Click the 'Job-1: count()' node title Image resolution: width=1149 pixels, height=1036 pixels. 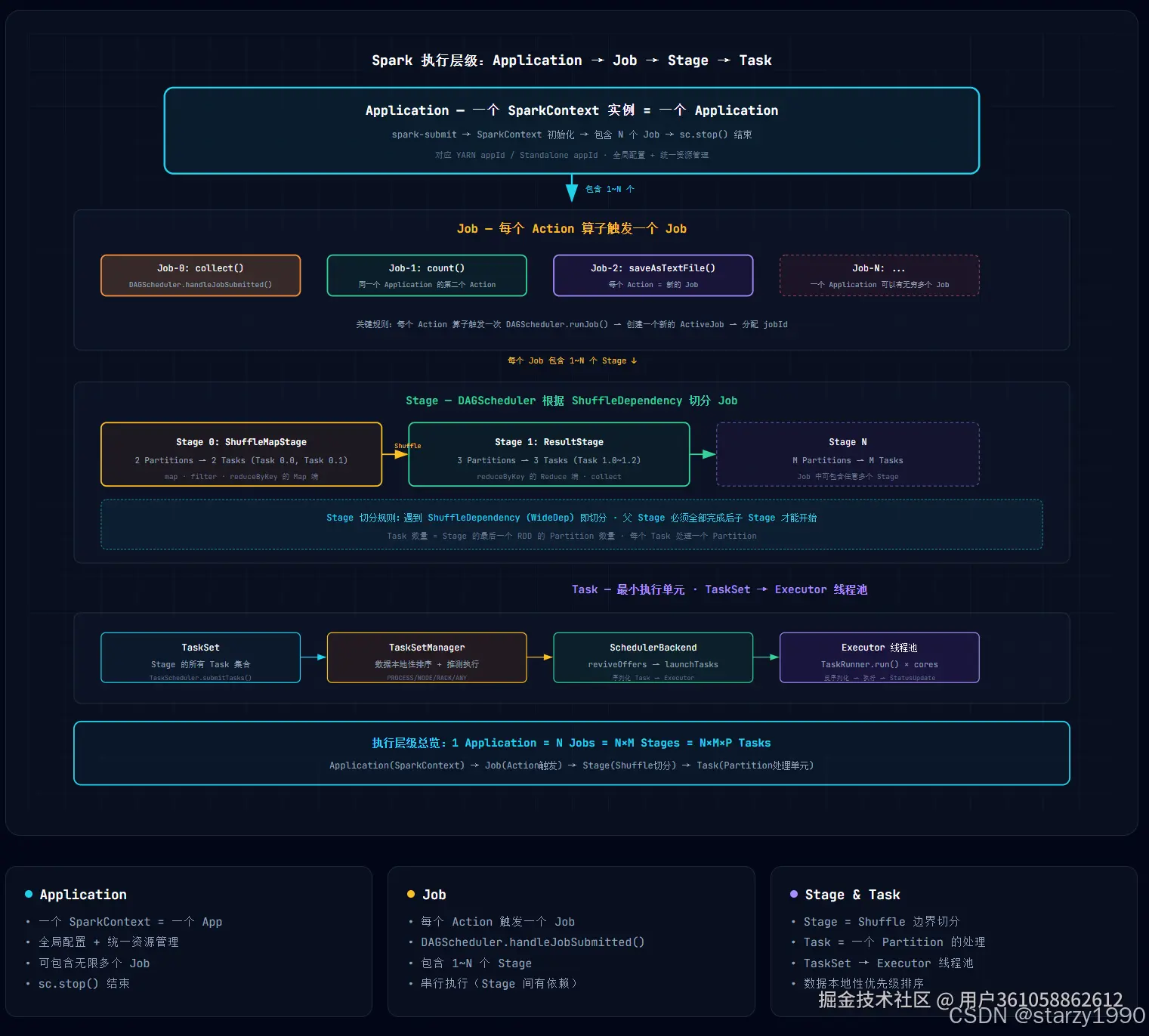coord(427,268)
